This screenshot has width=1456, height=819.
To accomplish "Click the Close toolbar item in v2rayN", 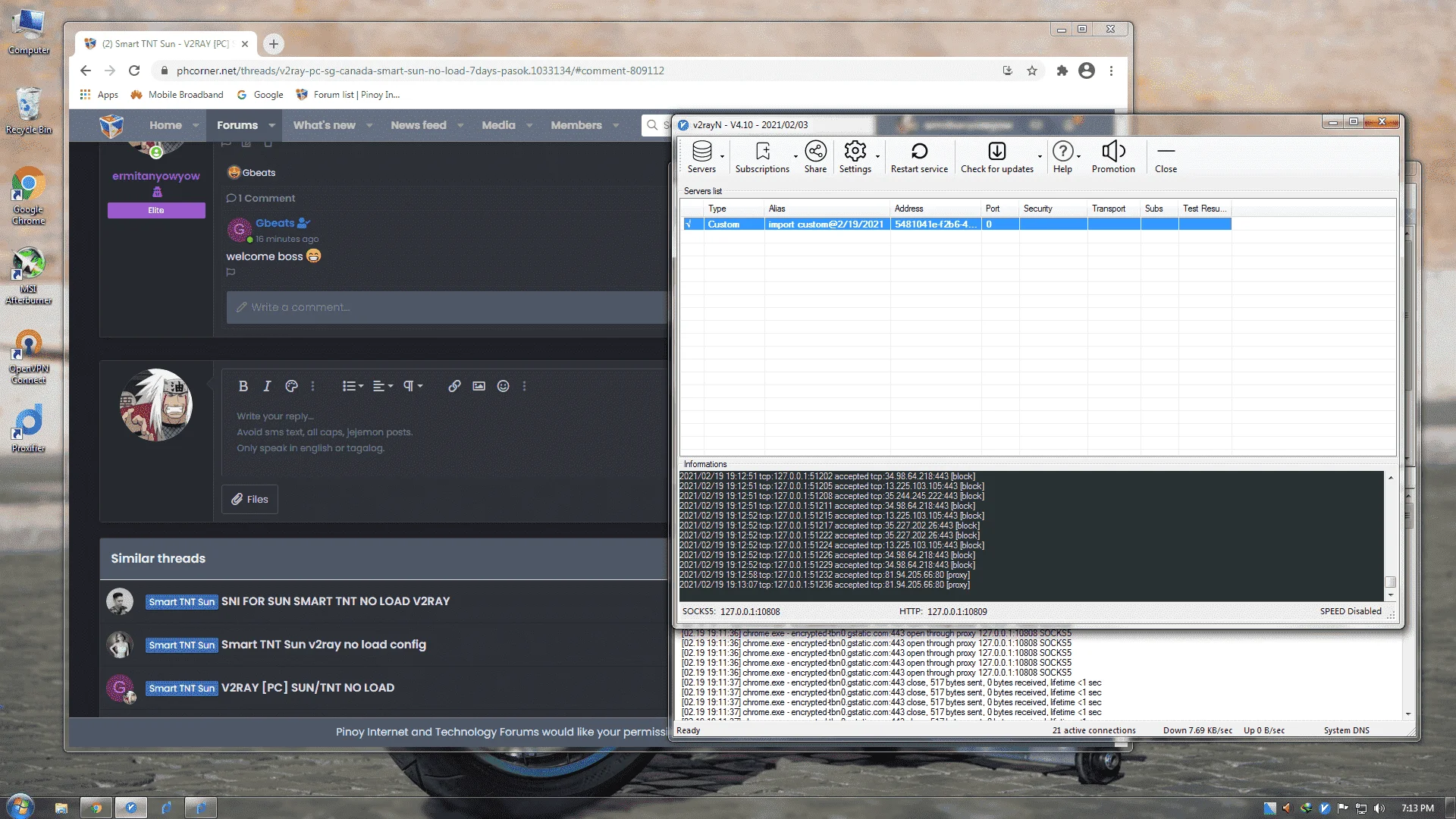I will point(1166,157).
